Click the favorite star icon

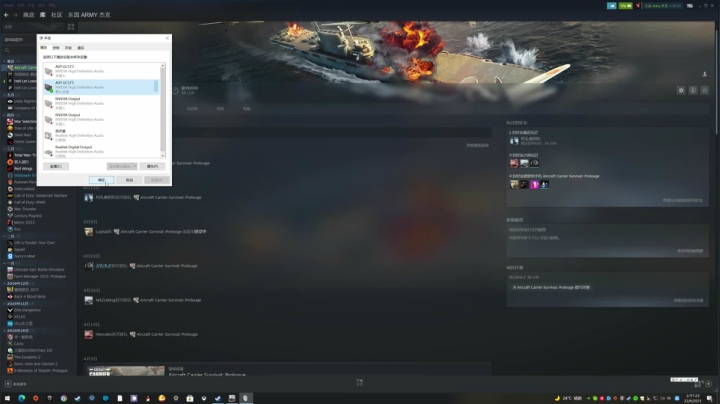click(x=705, y=90)
